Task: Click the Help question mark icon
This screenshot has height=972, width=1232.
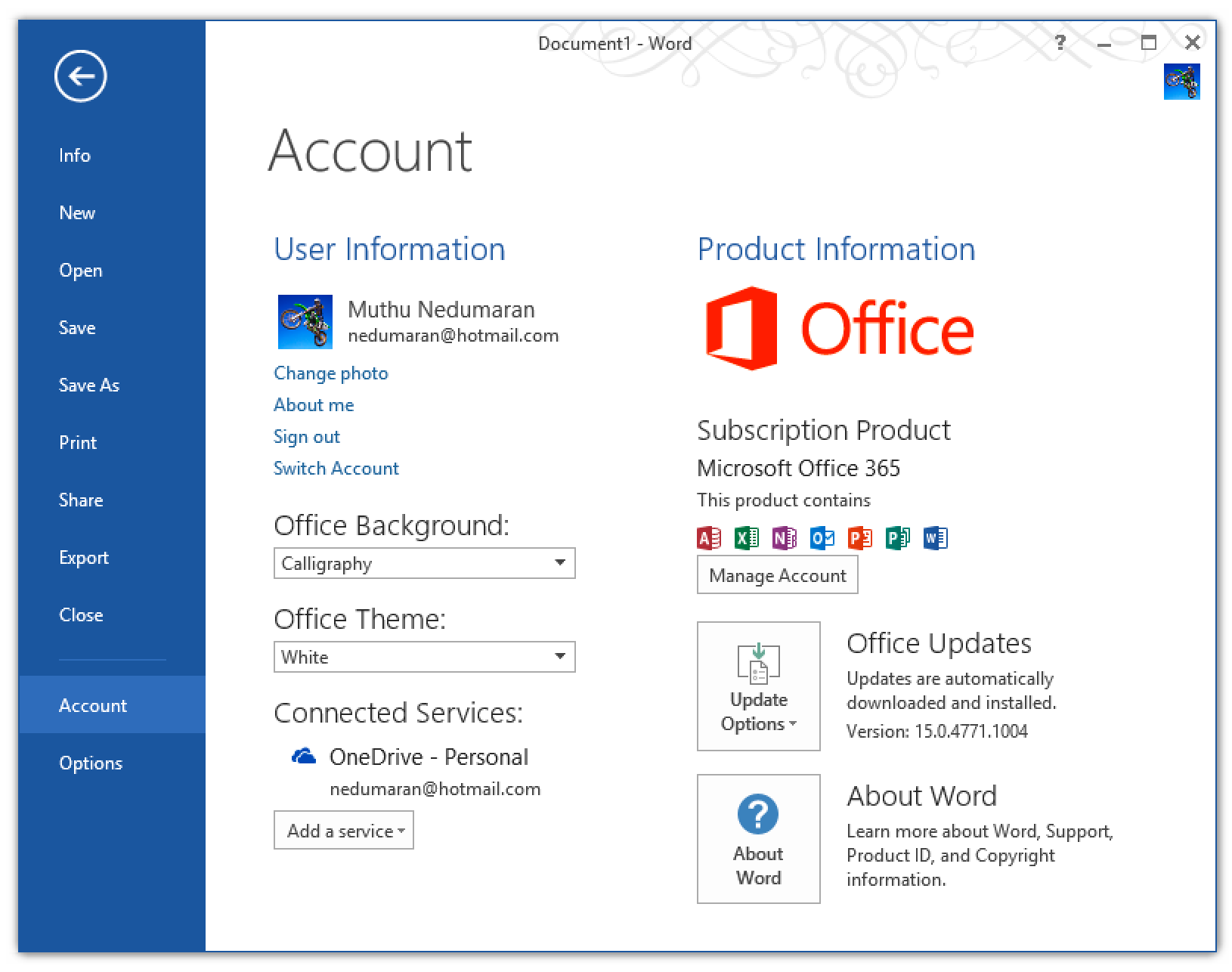Action: pos(1060,42)
